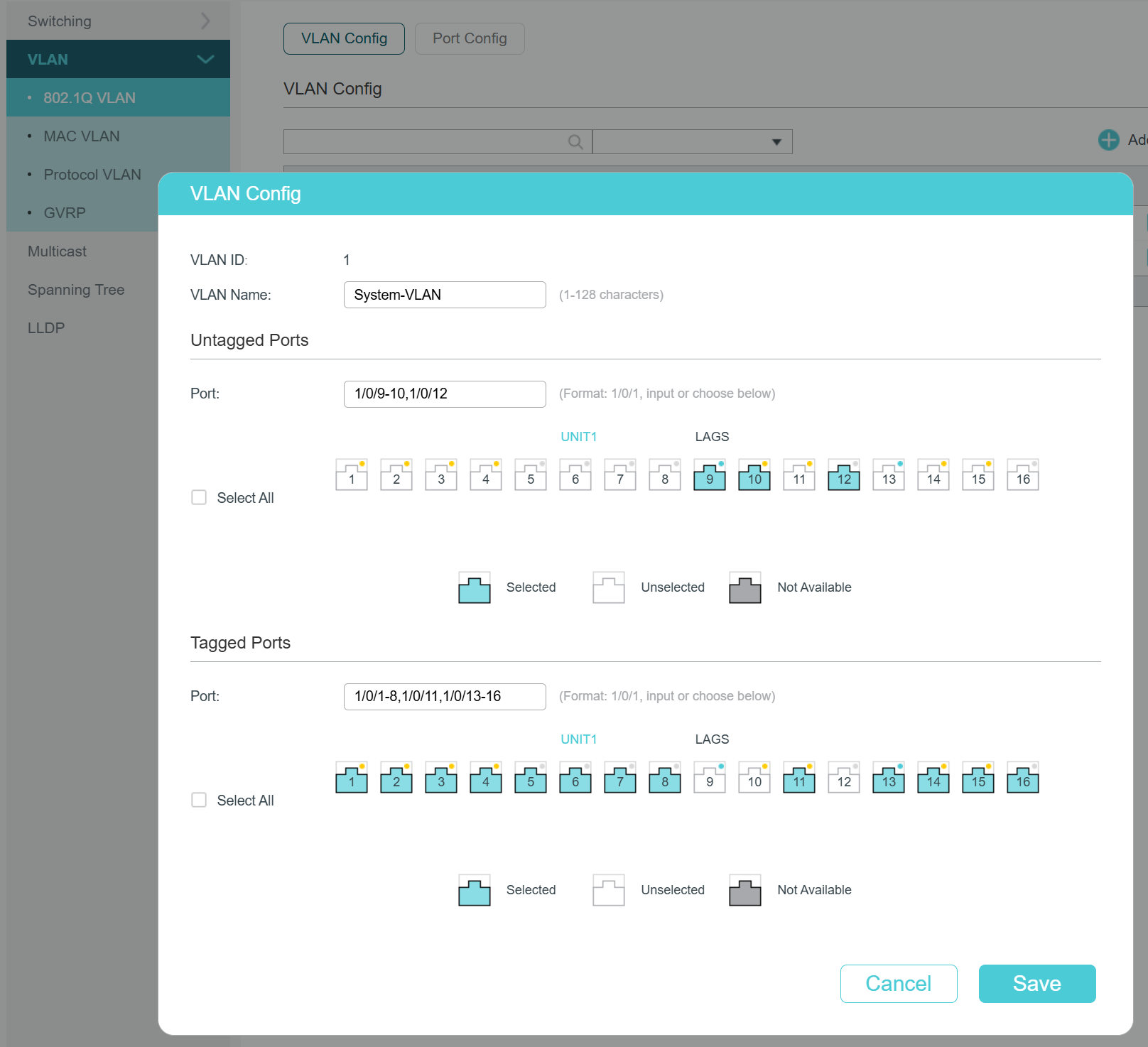Check Select All for Untagged Ports
The height and width of the screenshot is (1047, 1148).
pos(199,498)
